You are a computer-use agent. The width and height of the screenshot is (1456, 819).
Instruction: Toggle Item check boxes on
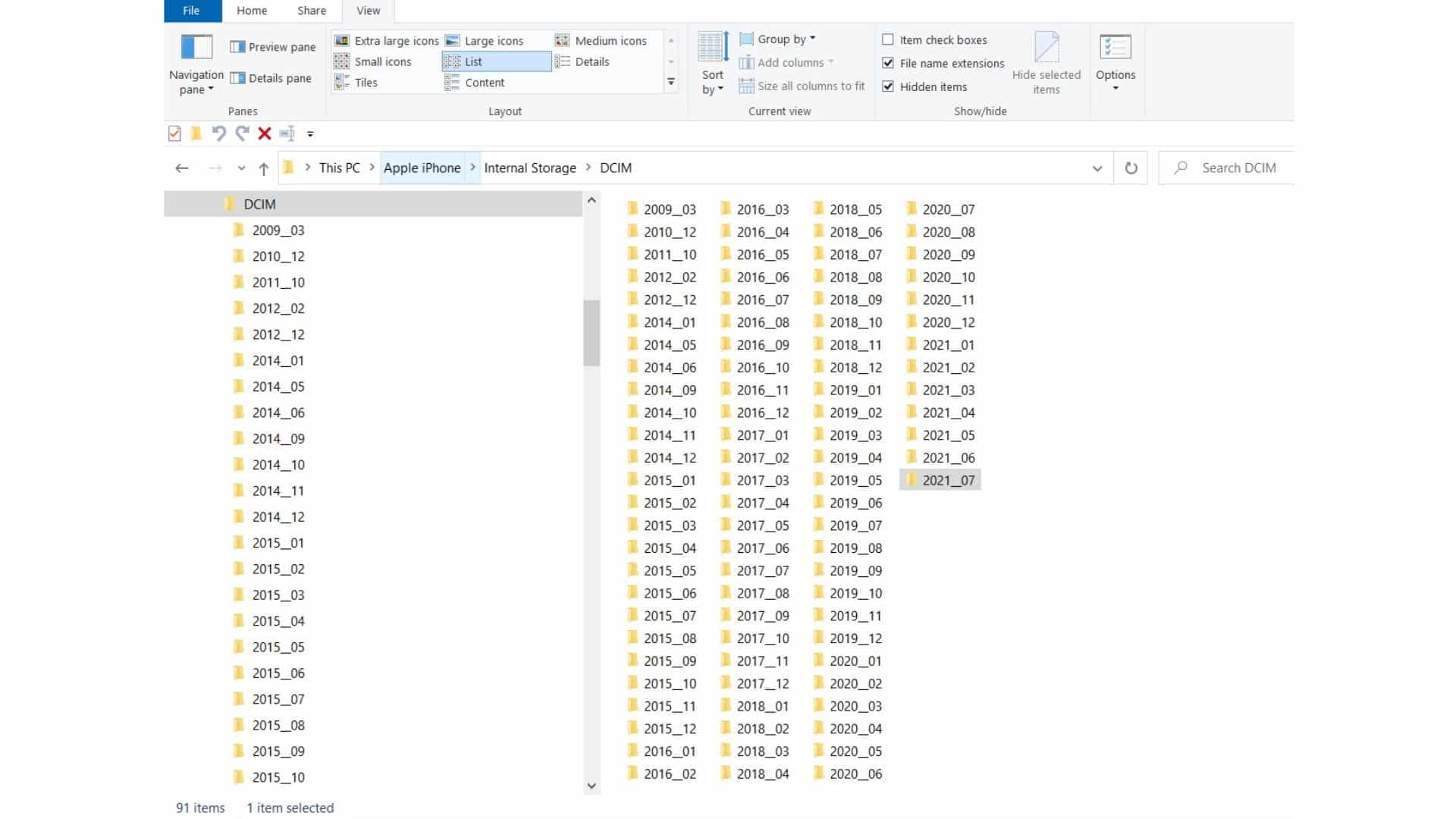[x=887, y=39]
